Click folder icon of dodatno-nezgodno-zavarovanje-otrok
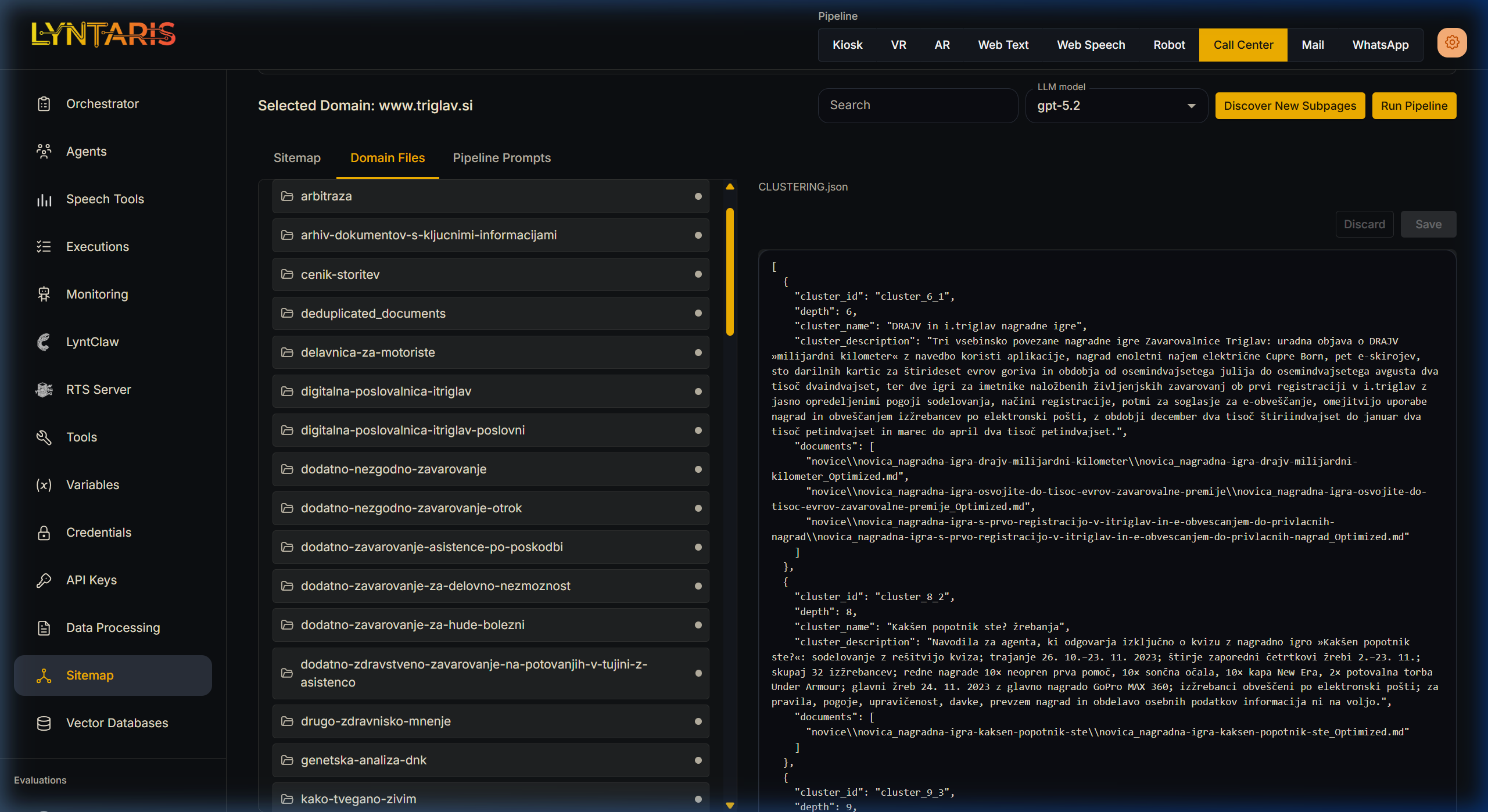 click(x=287, y=508)
